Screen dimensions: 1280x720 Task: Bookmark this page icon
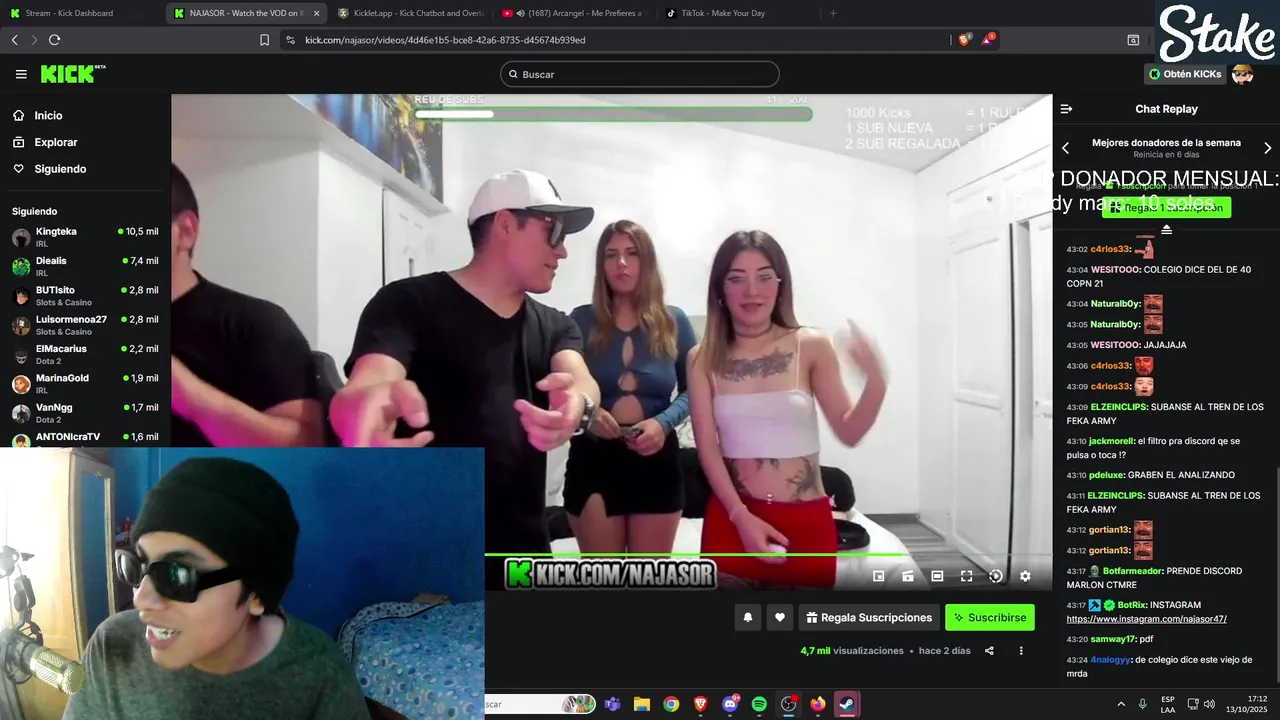(264, 40)
